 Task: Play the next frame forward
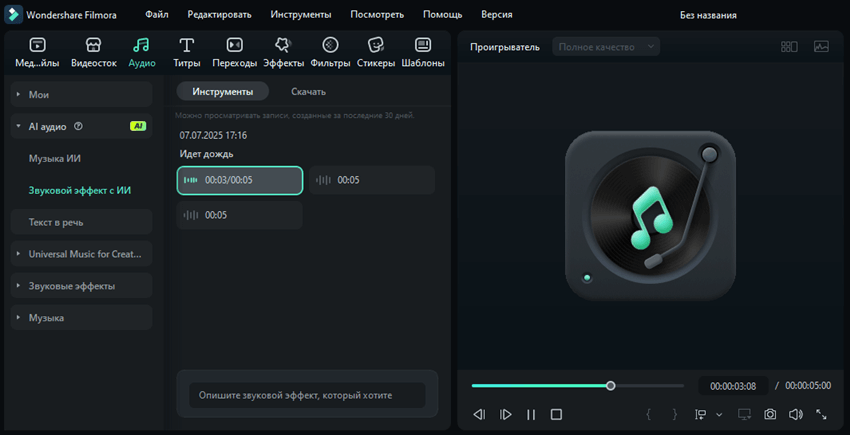505,415
